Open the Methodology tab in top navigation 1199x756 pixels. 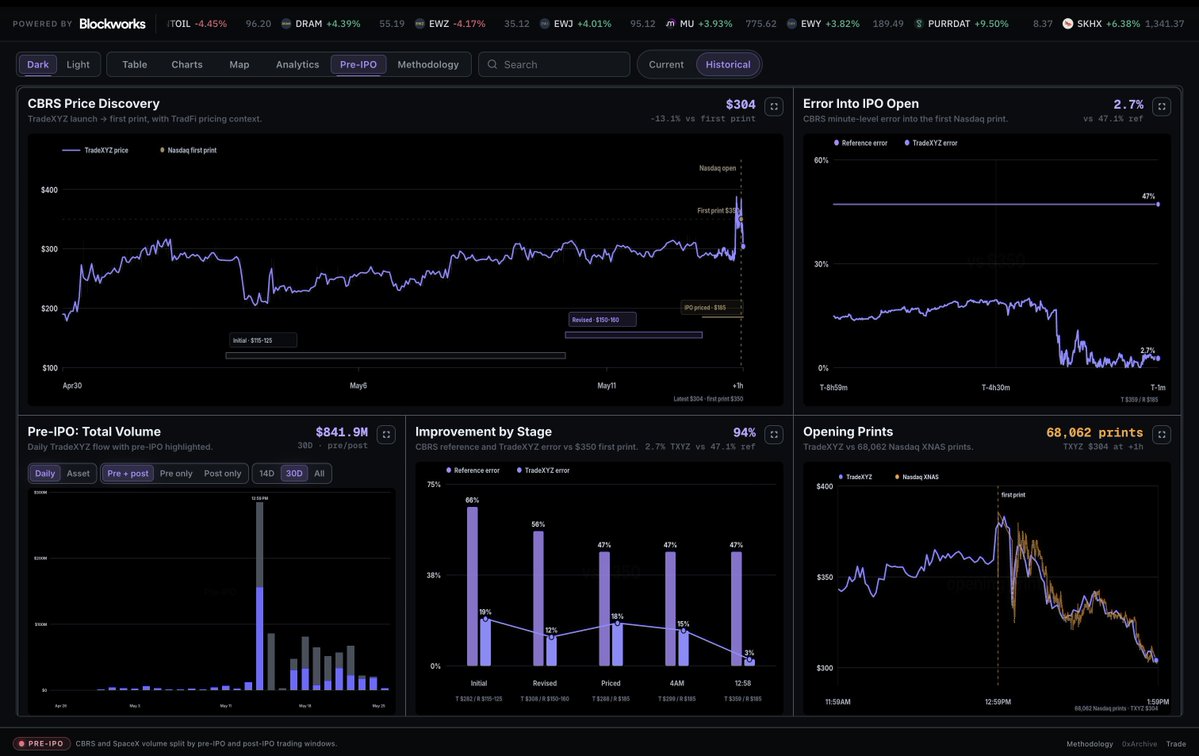click(428, 64)
